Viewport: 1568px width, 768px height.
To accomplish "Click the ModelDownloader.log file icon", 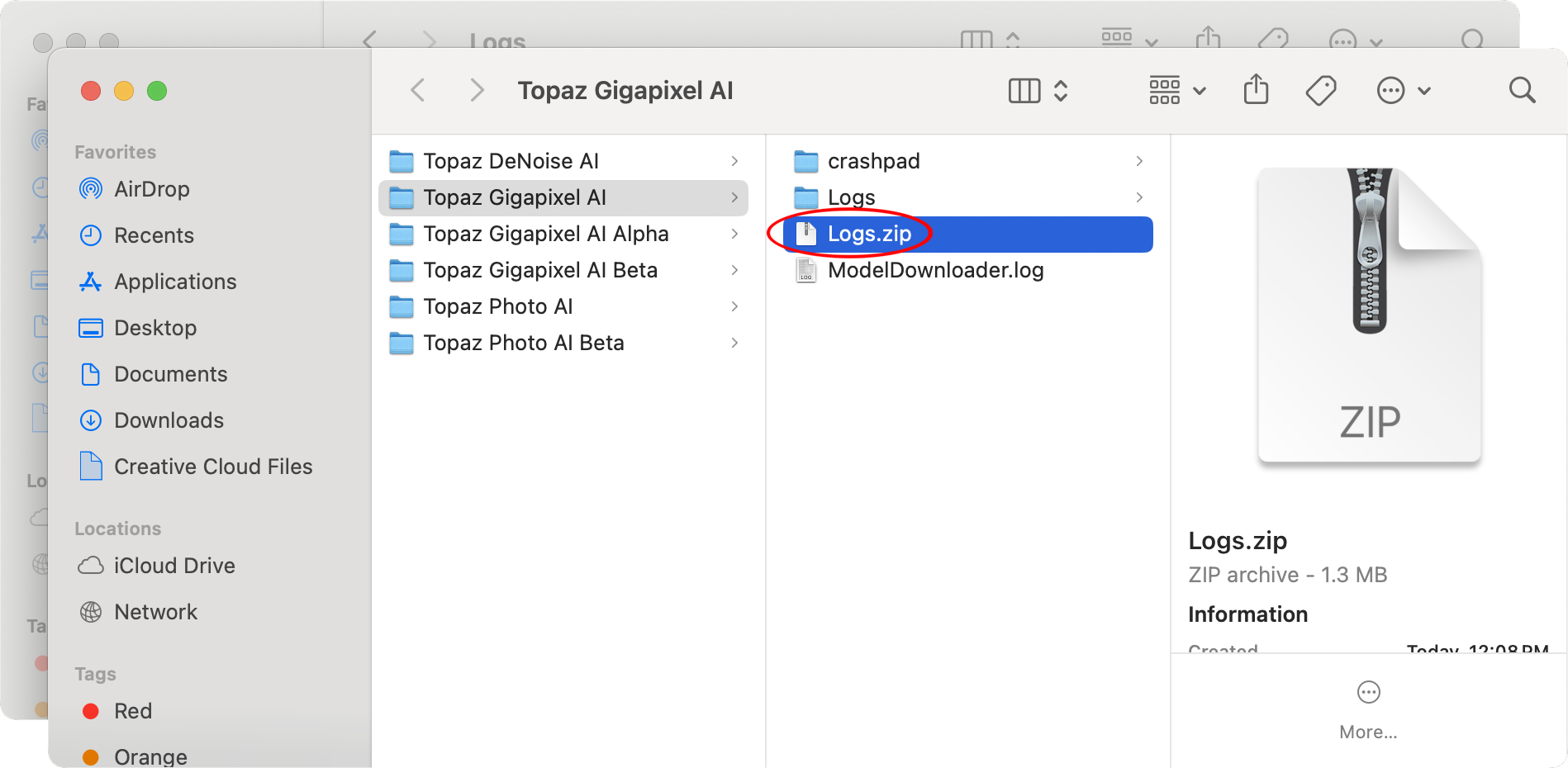I will click(805, 270).
